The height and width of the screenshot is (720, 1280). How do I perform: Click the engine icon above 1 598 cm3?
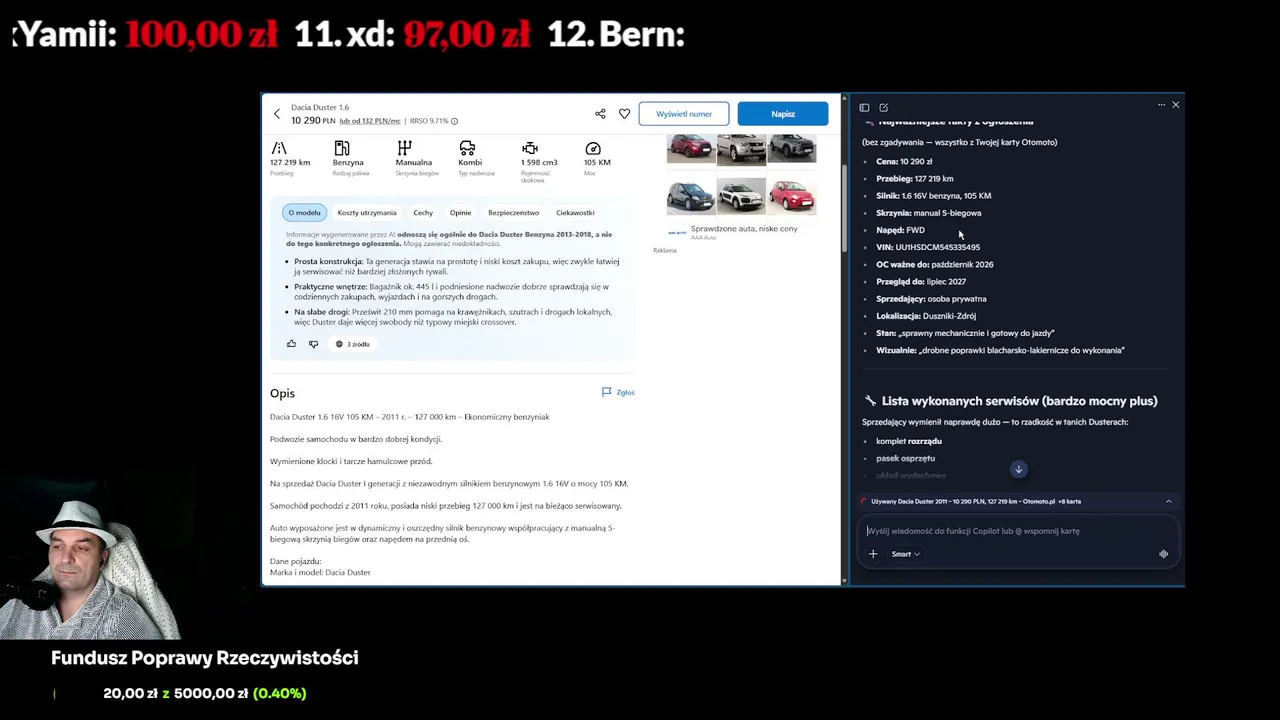point(530,148)
